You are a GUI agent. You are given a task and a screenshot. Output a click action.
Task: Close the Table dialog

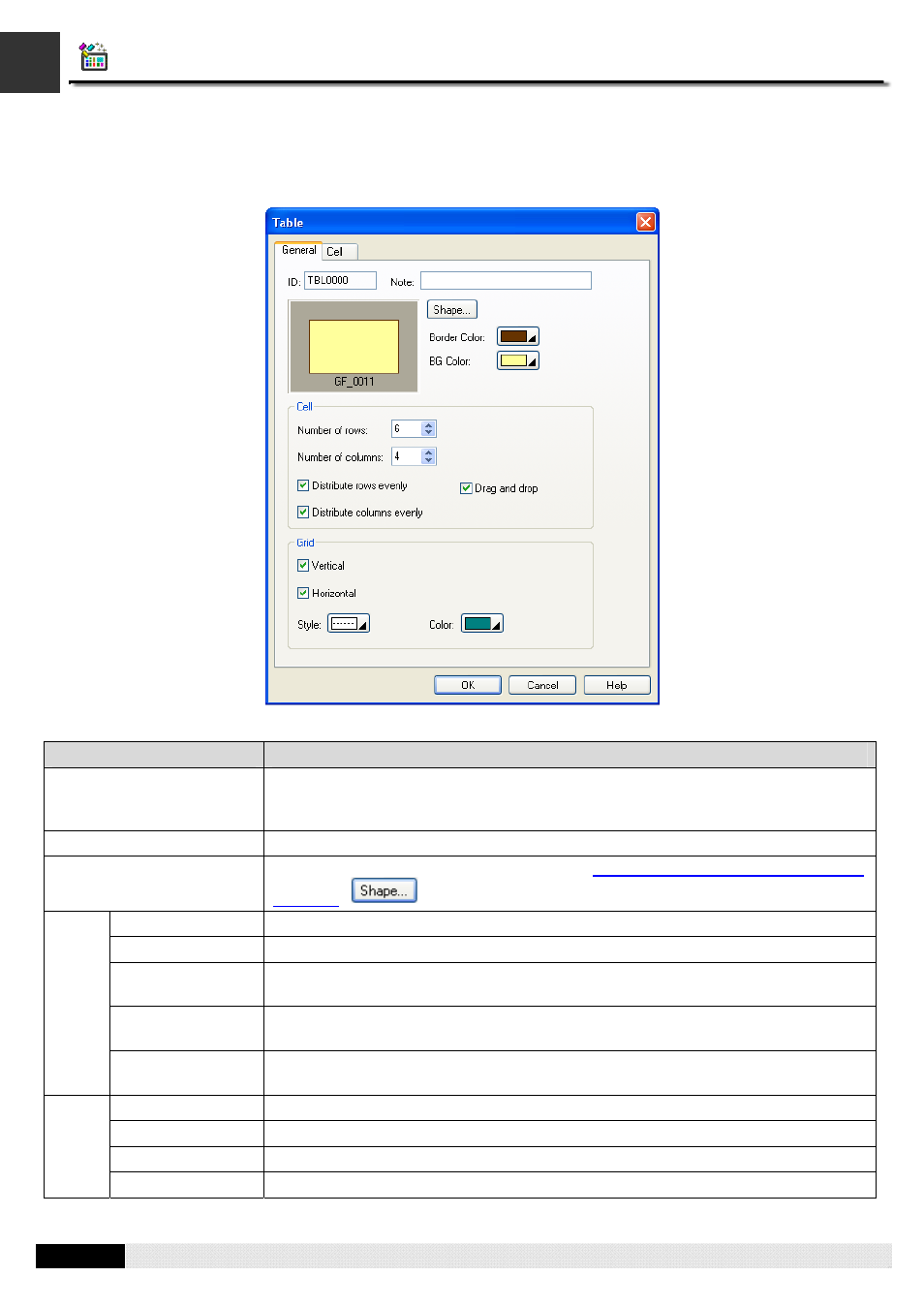[x=645, y=222]
